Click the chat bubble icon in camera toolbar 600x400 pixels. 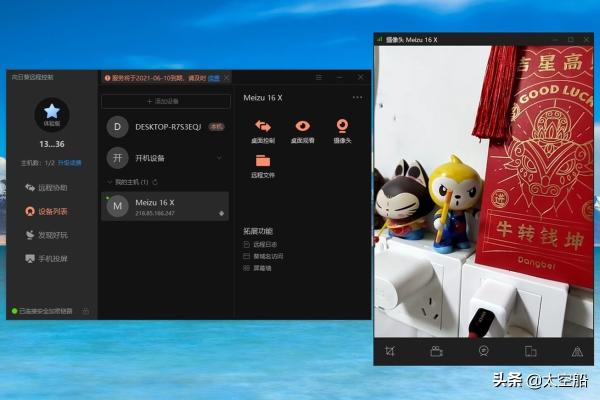coord(484,351)
